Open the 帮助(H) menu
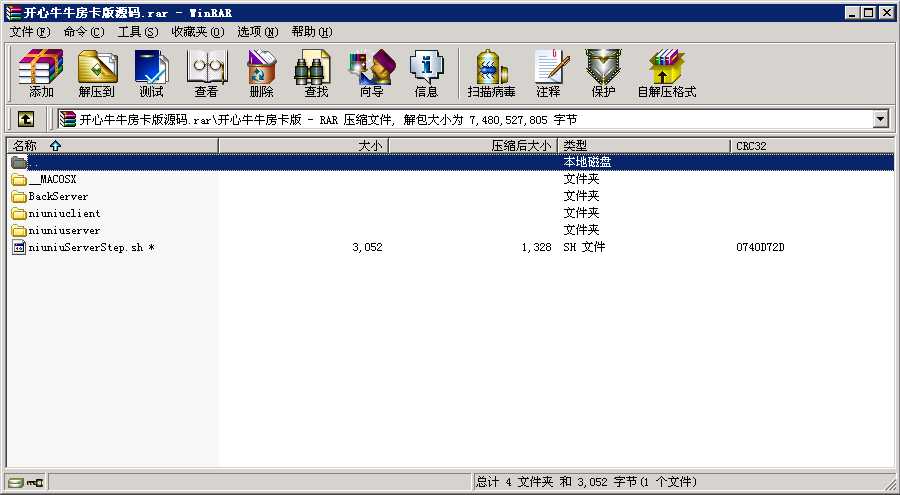The width and height of the screenshot is (900, 495). coord(312,32)
